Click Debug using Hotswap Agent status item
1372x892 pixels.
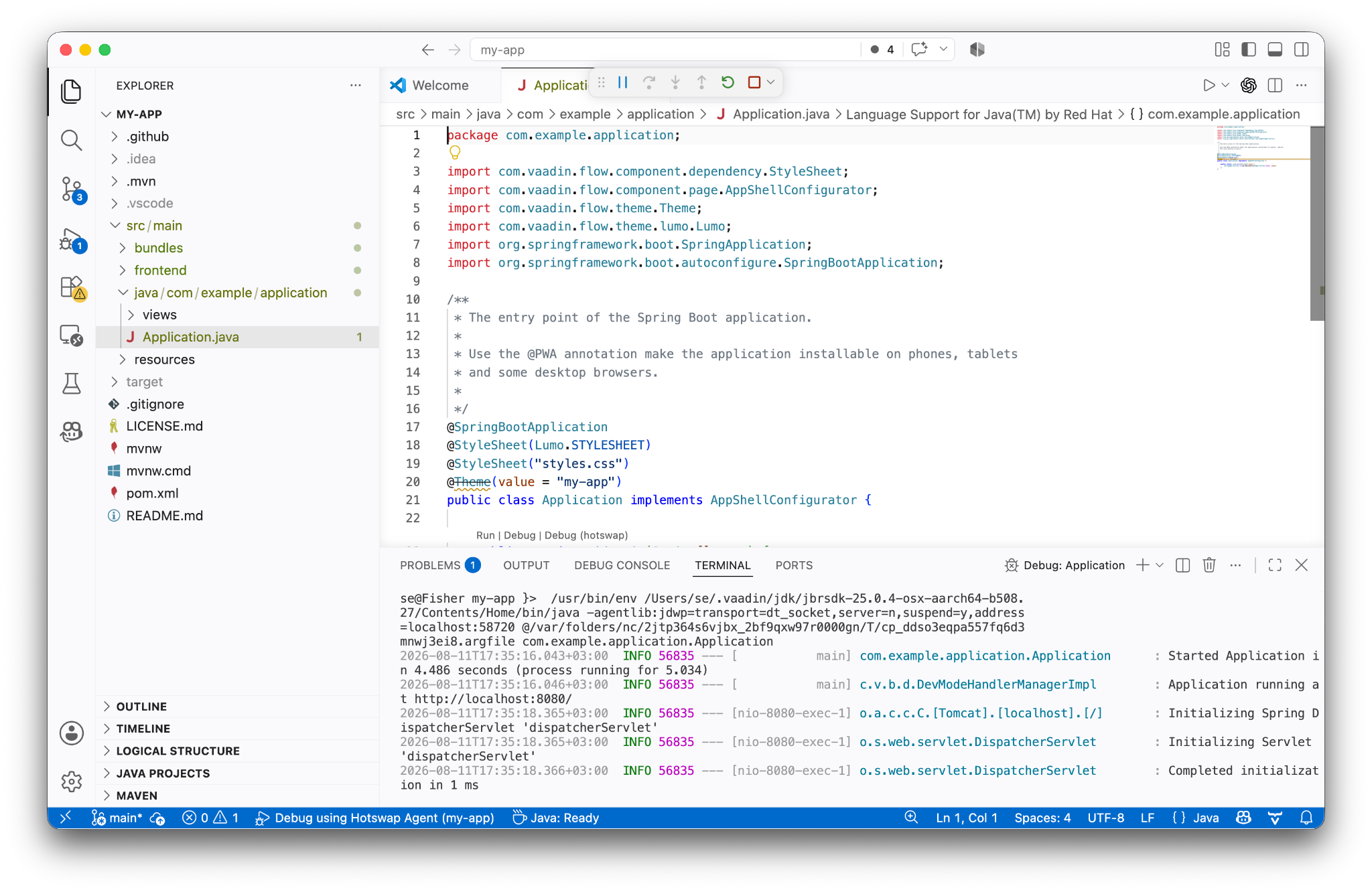click(374, 818)
